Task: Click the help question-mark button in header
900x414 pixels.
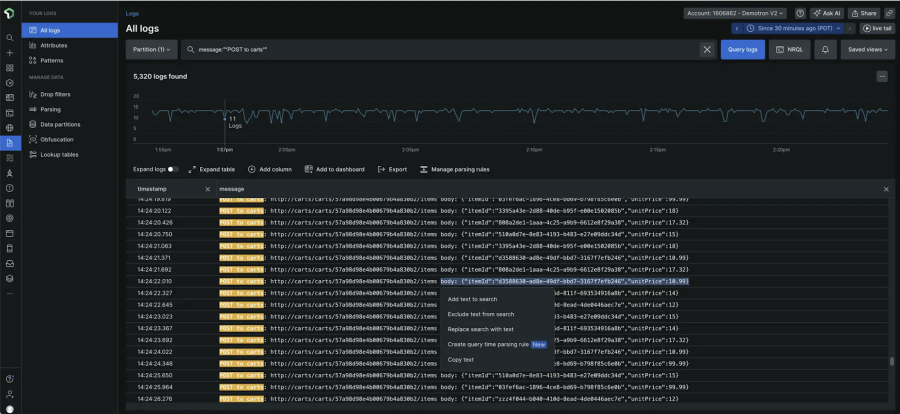Action: (800, 13)
